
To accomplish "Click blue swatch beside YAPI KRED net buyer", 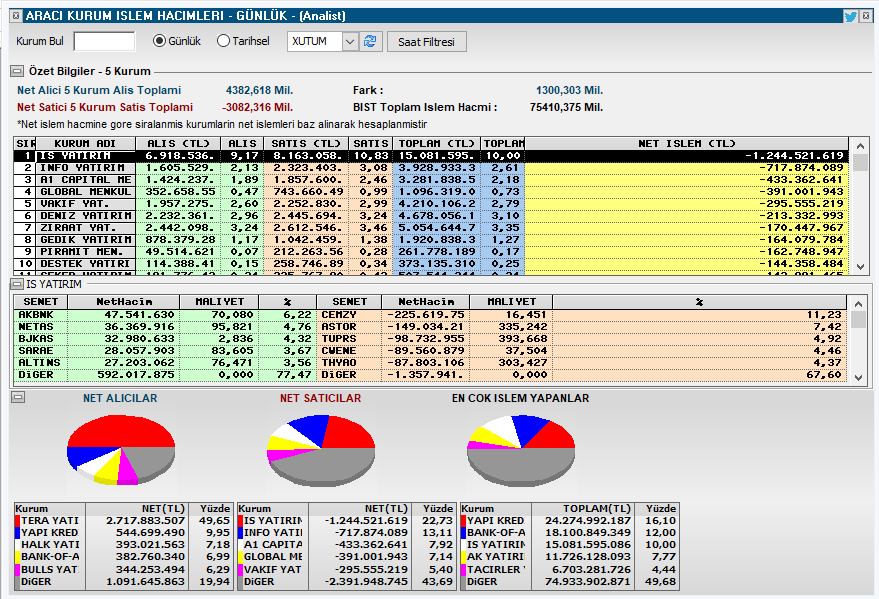I will (x=18, y=533).
